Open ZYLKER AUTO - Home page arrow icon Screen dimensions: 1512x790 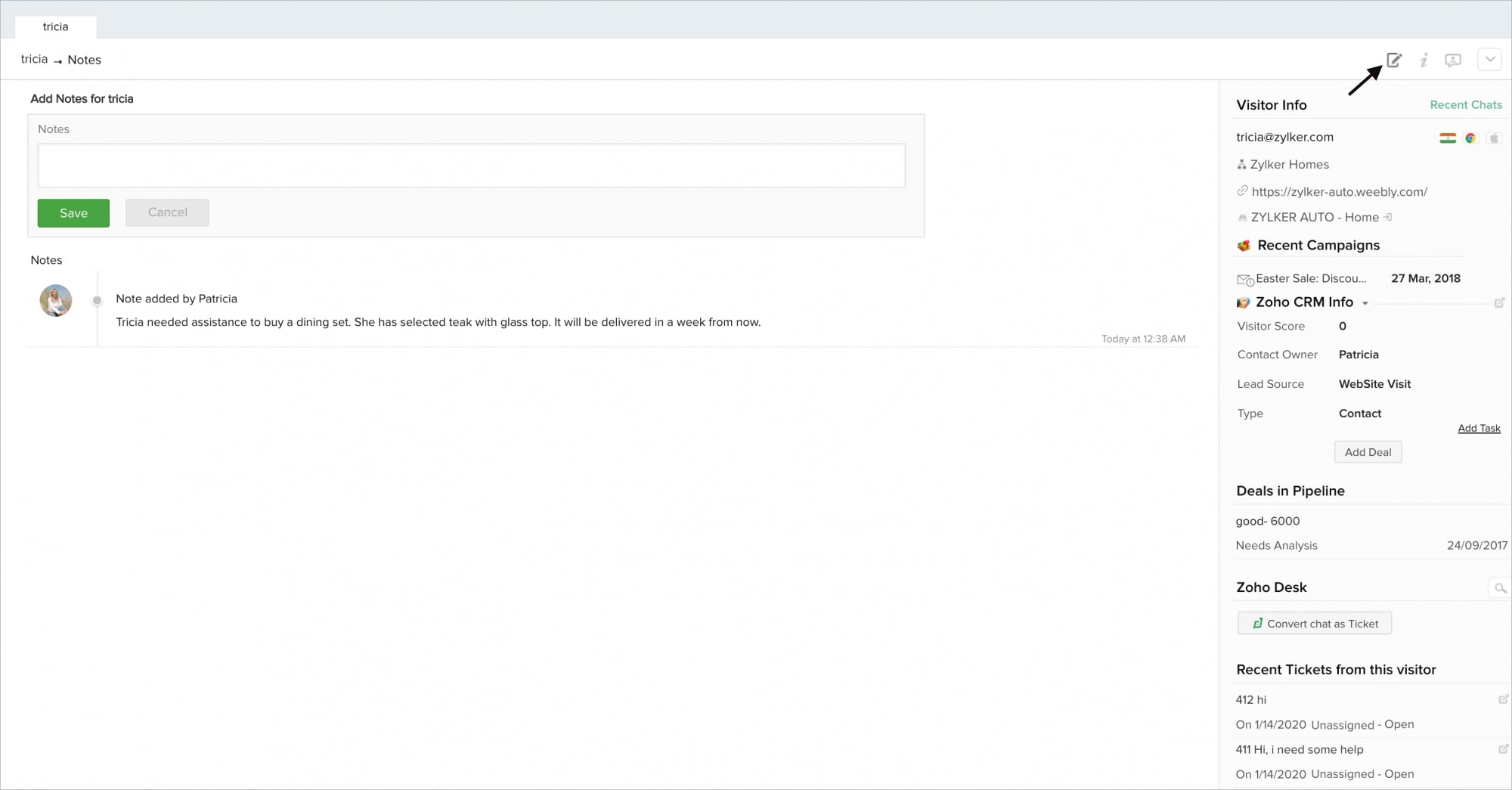point(1388,217)
